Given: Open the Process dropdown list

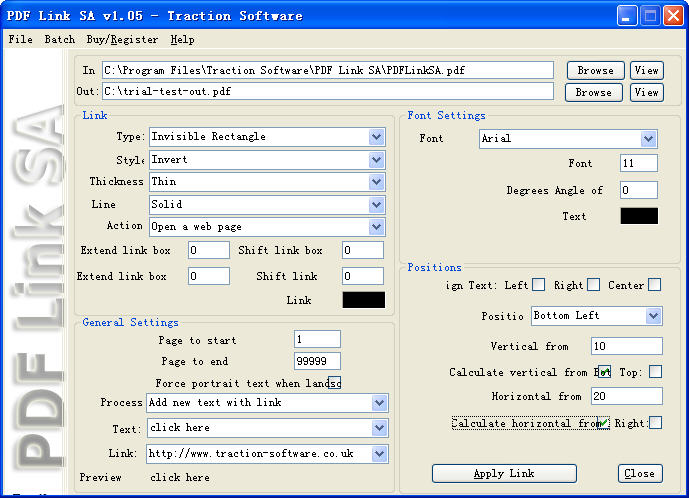Looking at the screenshot, I should pos(379,403).
